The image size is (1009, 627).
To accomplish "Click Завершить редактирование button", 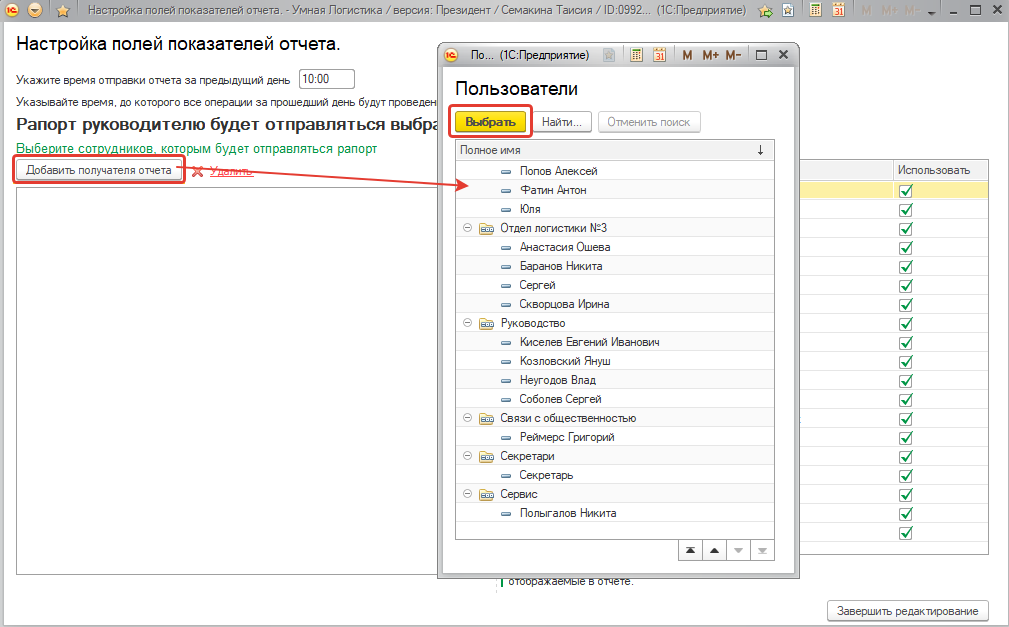I will click(907, 611).
